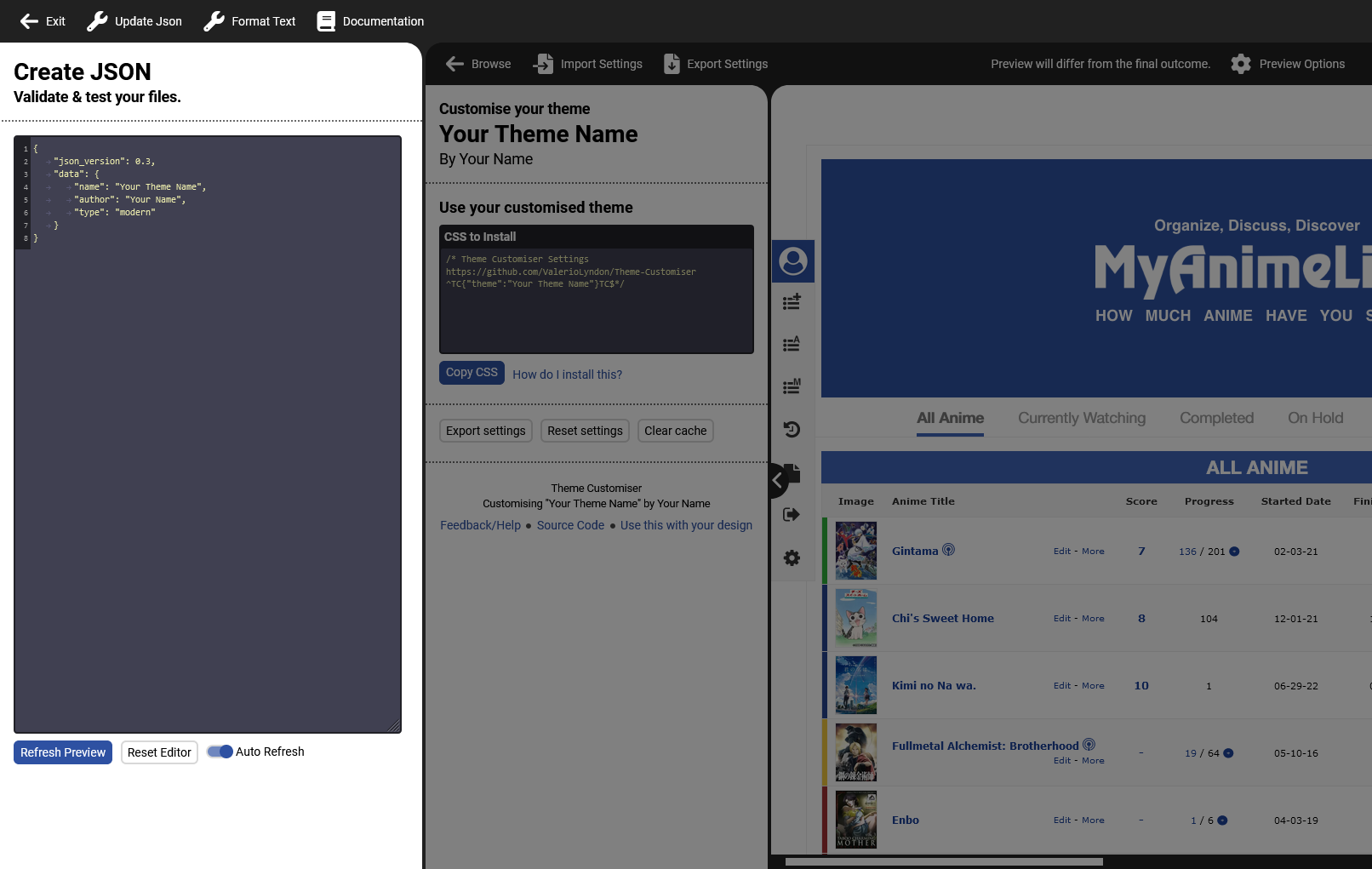The image size is (1372, 869).
Task: Collapse the panel with the left chevron
Action: pyautogui.click(x=776, y=481)
